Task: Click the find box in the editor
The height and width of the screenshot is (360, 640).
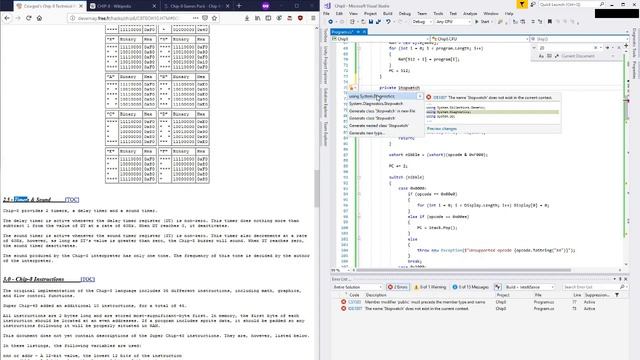Action: click(x=566, y=48)
